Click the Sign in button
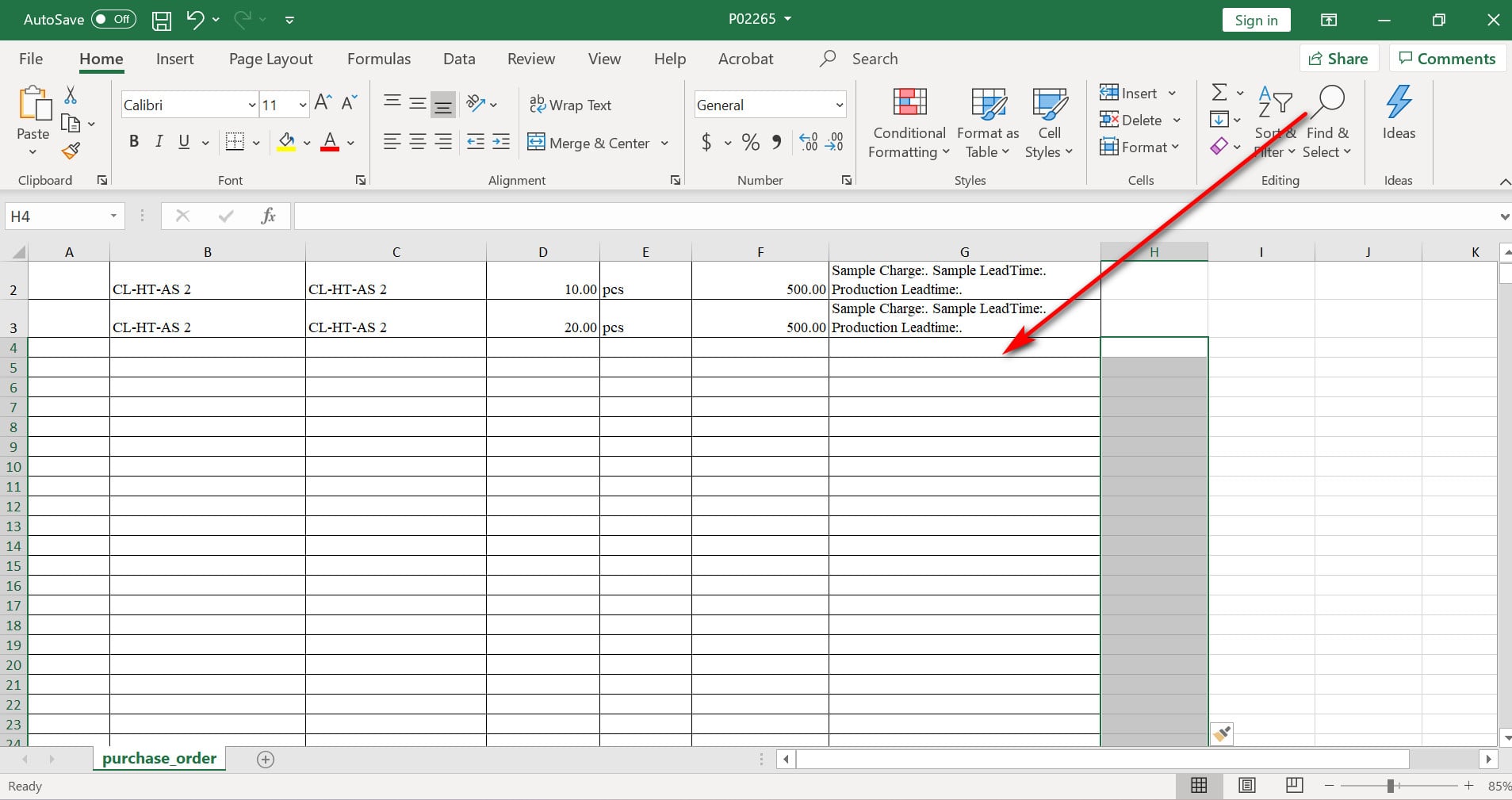 point(1255,19)
